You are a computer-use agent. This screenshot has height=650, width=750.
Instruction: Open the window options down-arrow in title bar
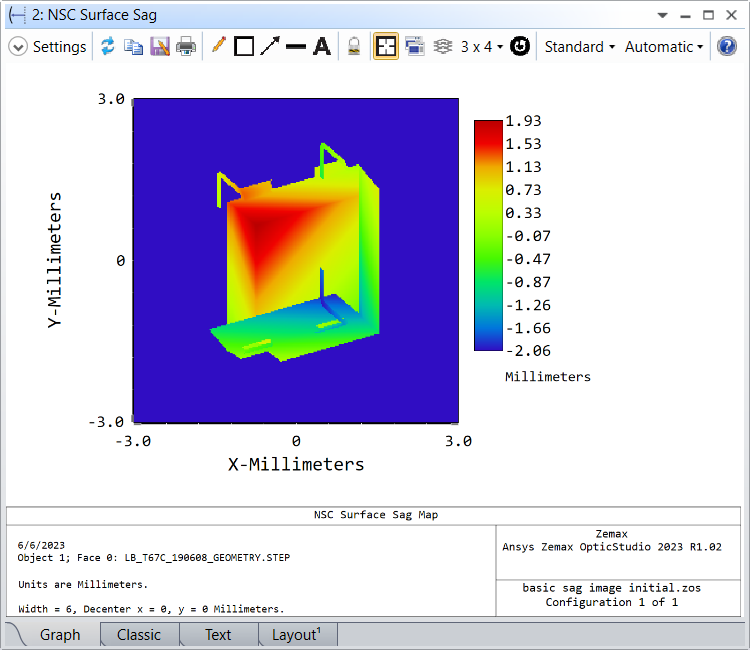coord(662,15)
